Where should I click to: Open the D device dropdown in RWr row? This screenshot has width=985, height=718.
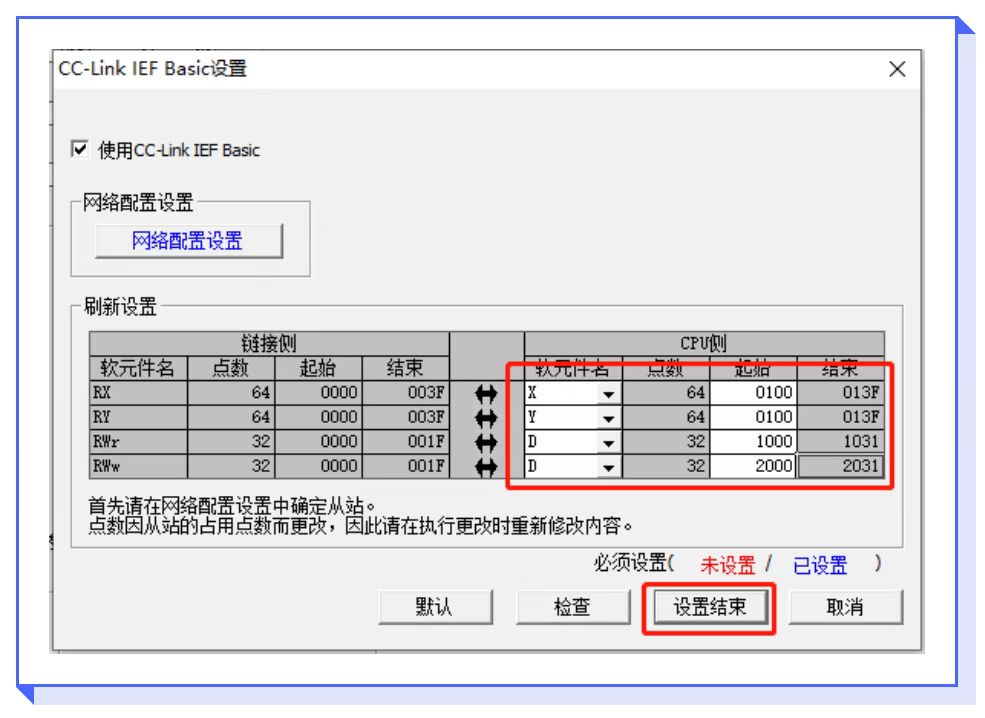click(608, 443)
